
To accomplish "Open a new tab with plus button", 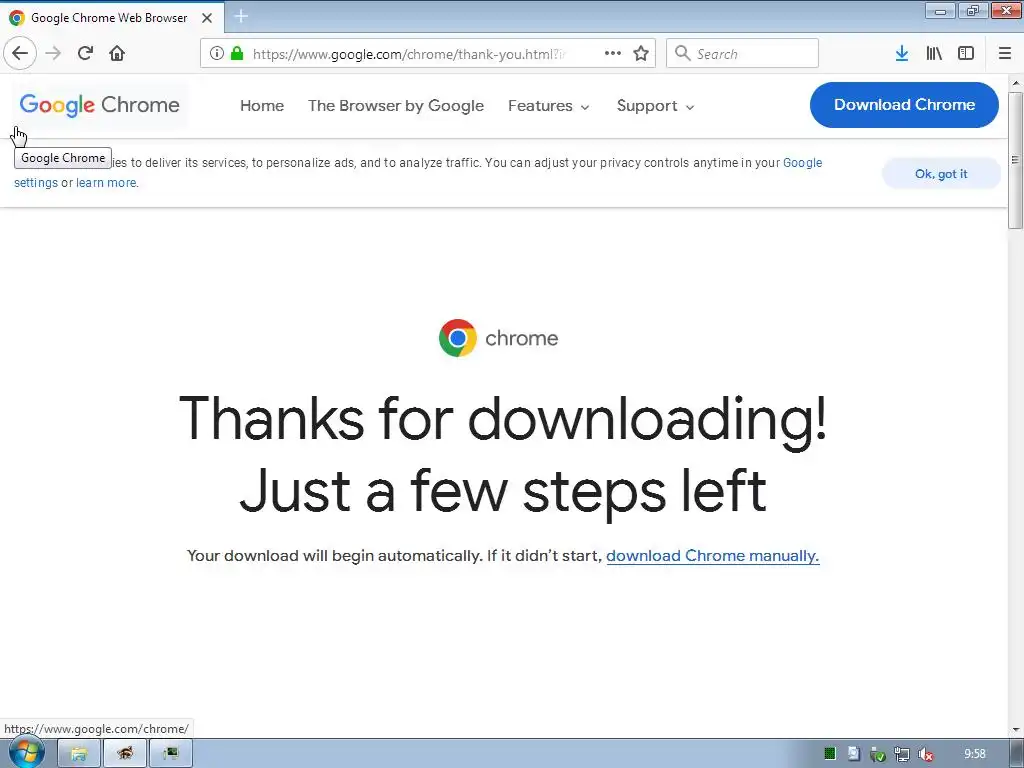I will 241,16.
